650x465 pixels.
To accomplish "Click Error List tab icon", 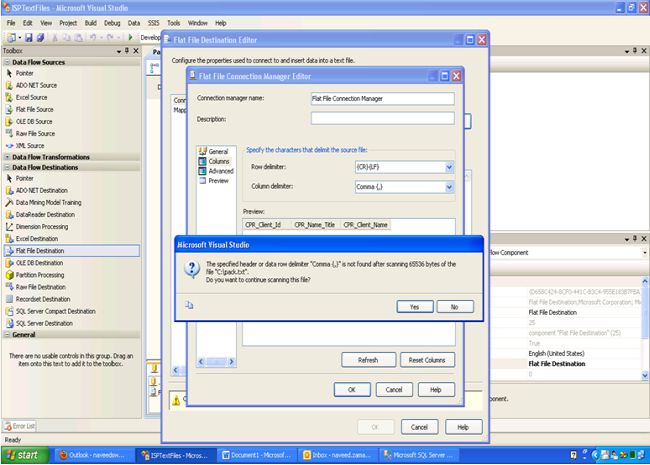I will pos(8,426).
